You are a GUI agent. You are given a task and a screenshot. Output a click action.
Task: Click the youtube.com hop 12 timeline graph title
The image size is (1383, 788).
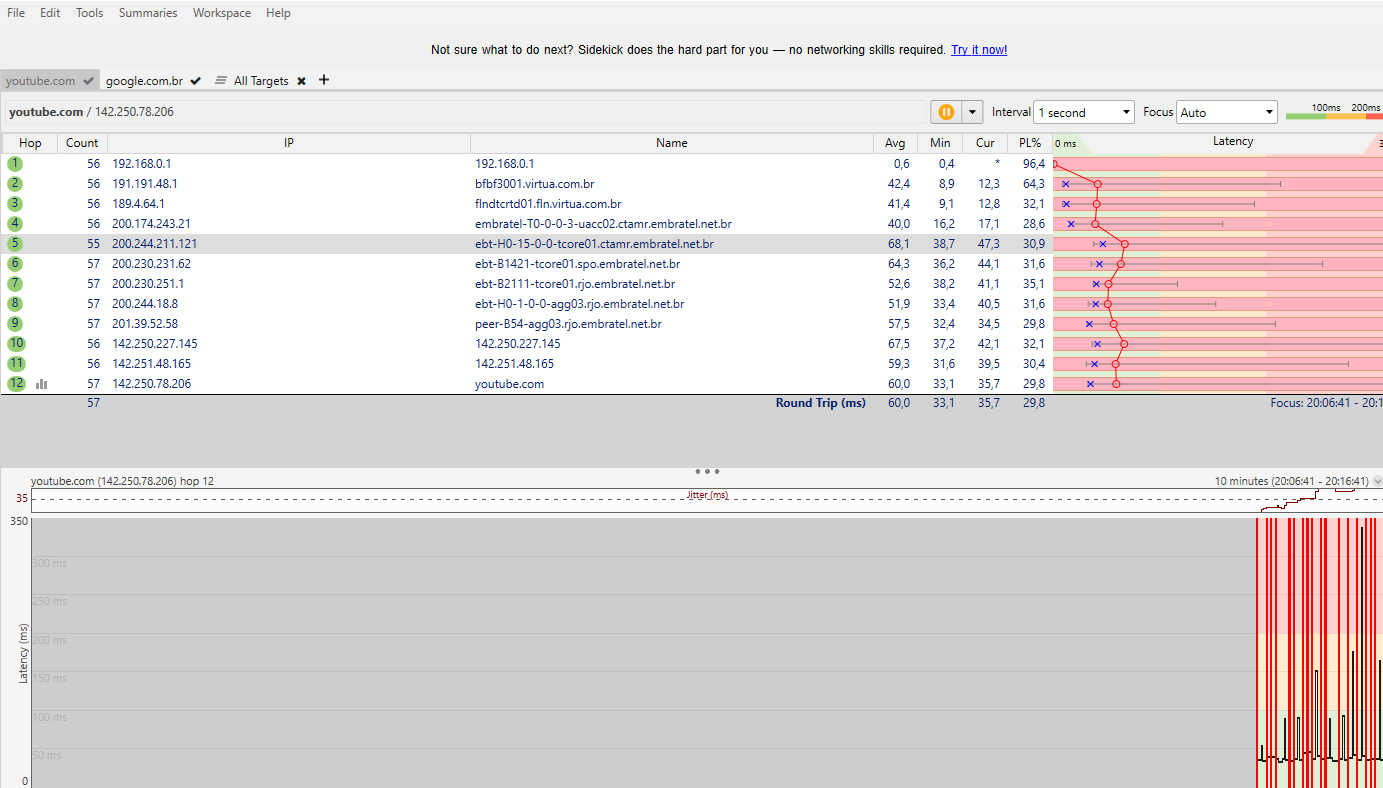(122, 481)
